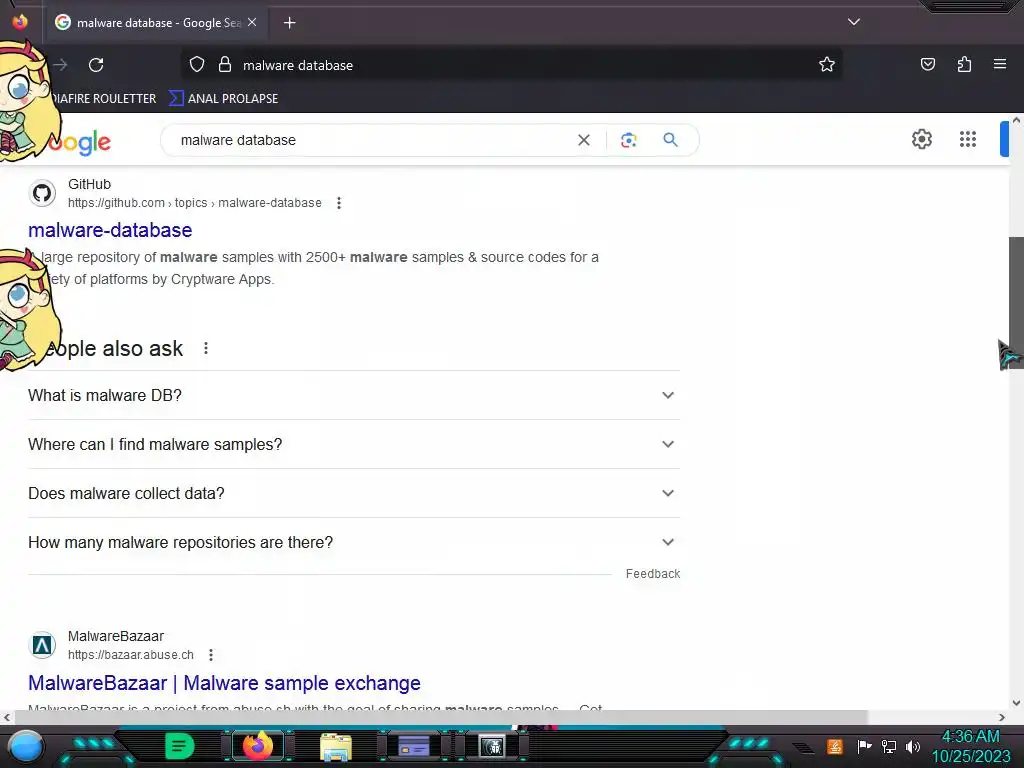Open a new tab with the plus button

coord(289,23)
